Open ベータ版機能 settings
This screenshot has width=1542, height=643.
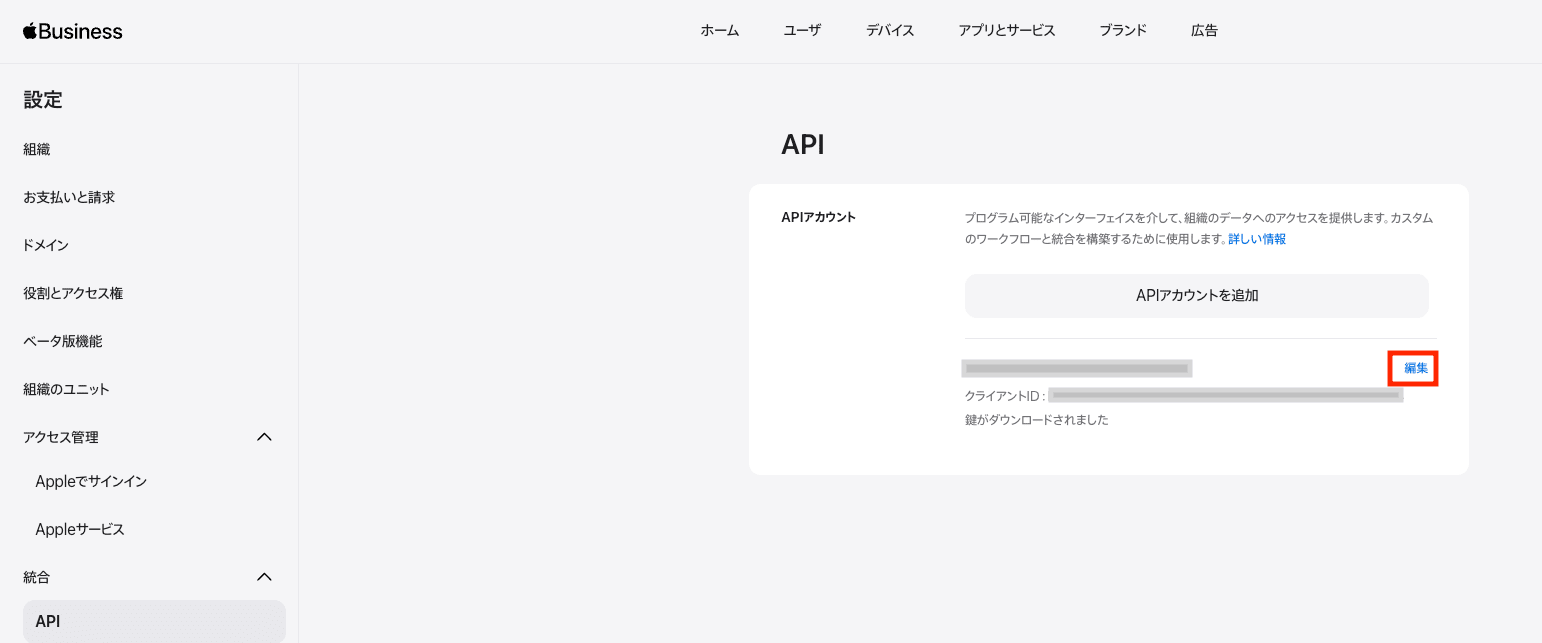click(63, 341)
